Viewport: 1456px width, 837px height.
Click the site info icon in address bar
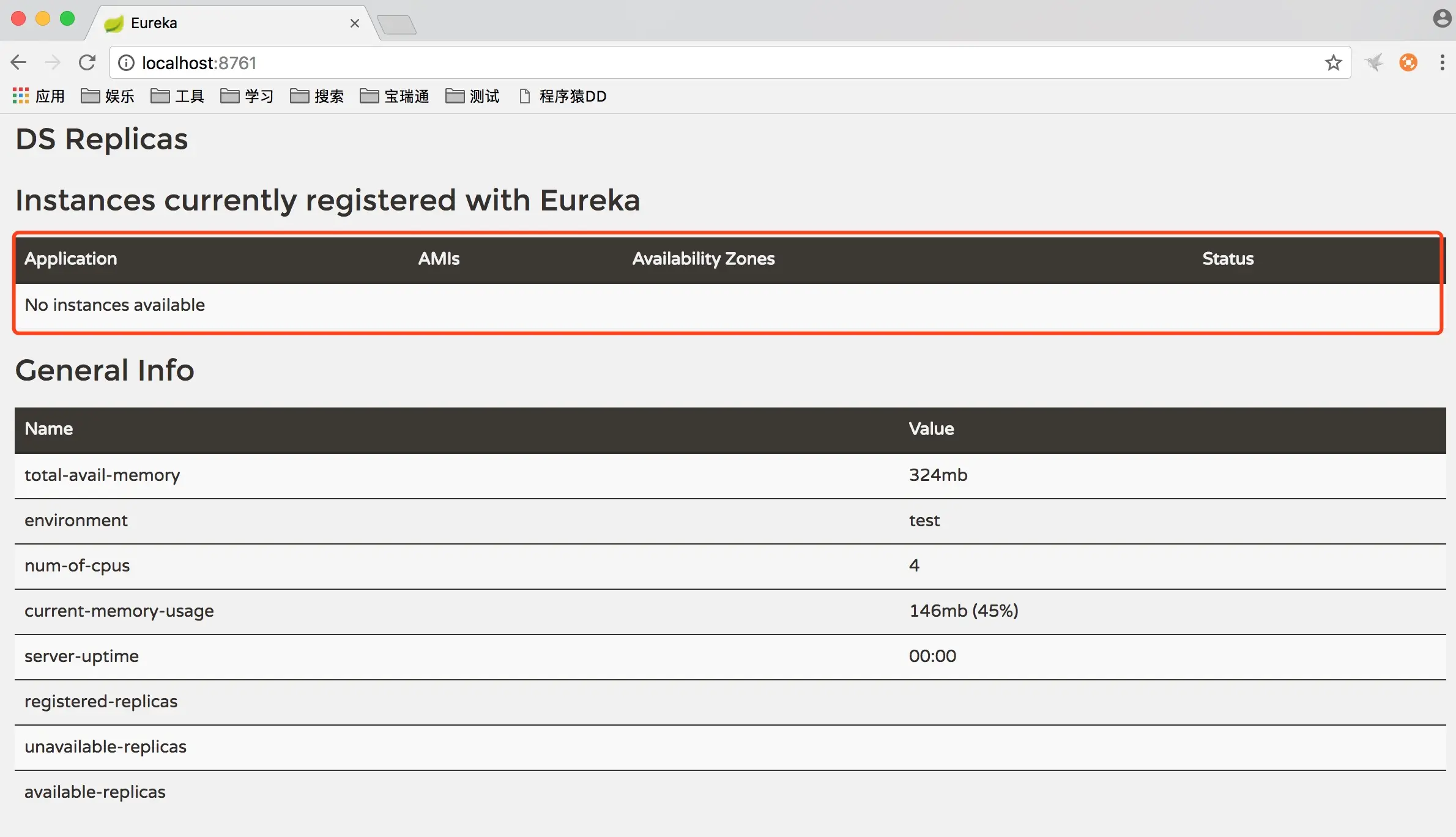click(126, 63)
